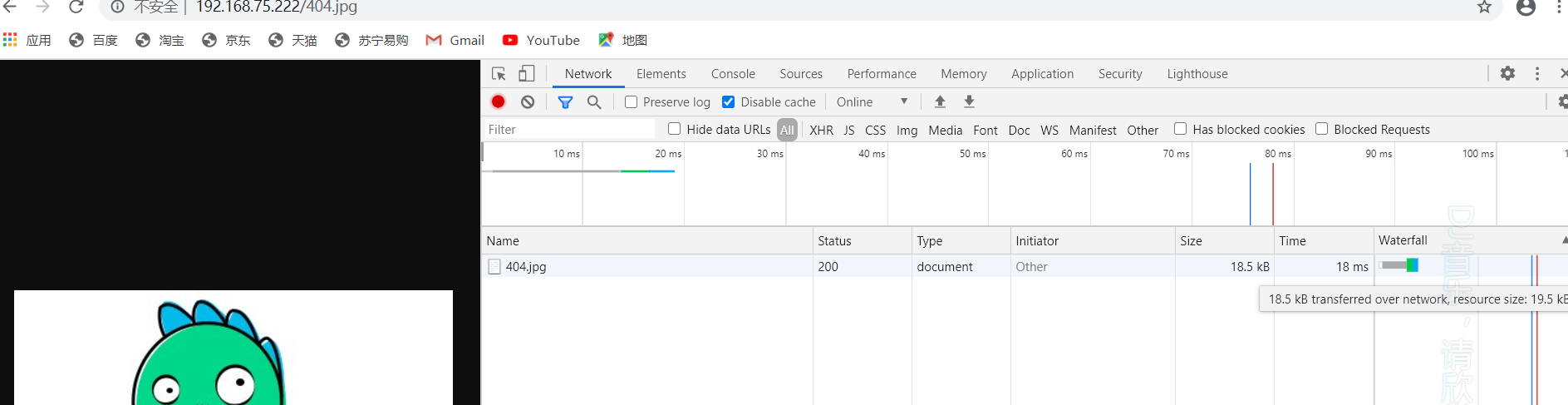
Task: Switch to the Lighthouse tab
Action: 1197,73
